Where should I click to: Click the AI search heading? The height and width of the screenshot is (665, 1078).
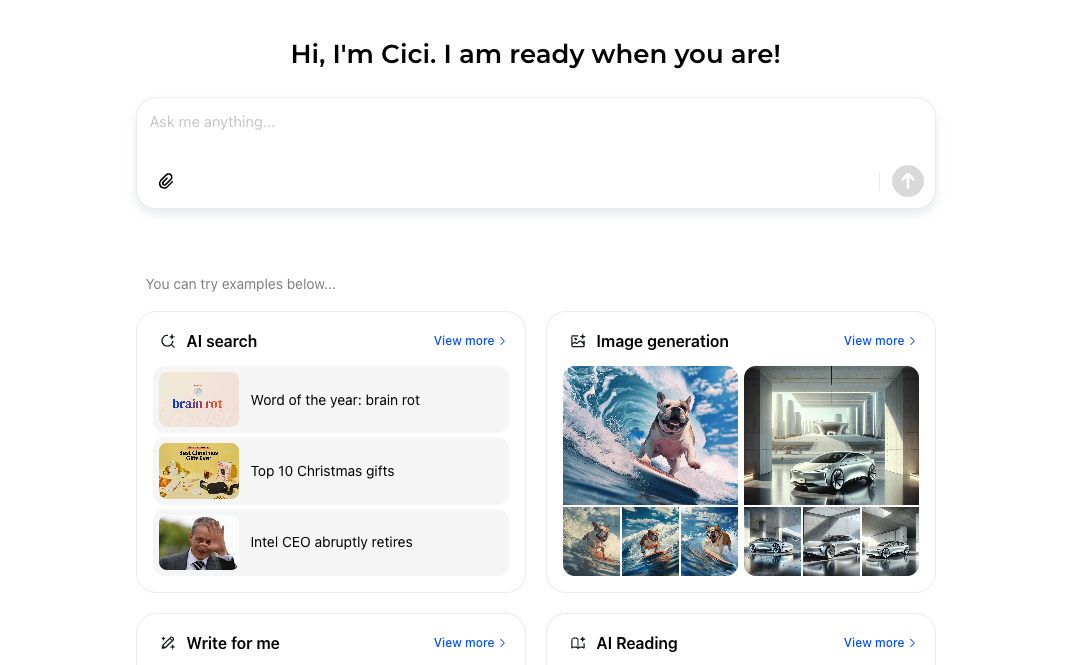point(221,341)
